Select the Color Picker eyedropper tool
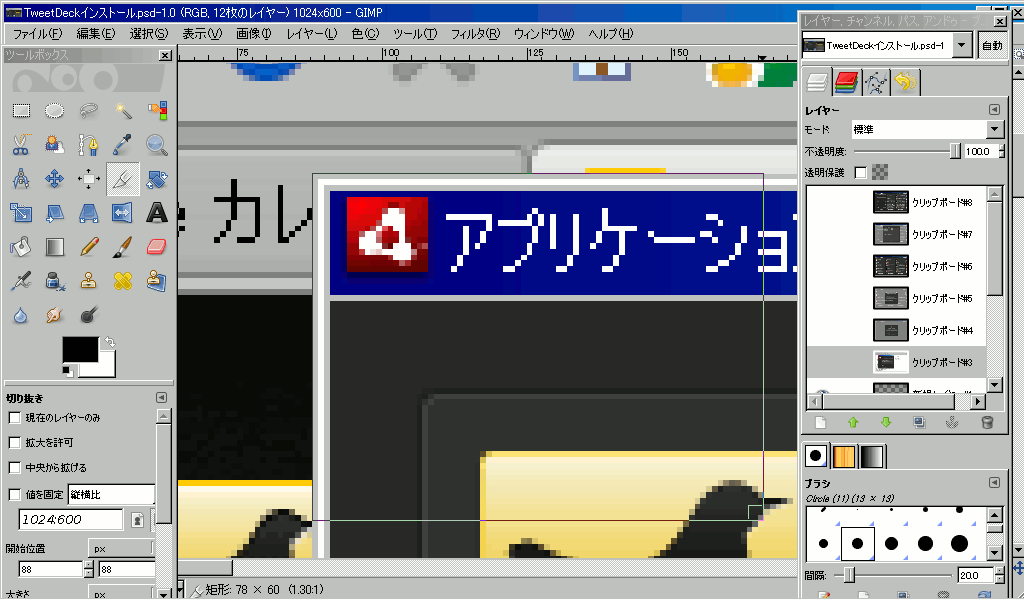This screenshot has width=1024, height=600. (x=123, y=144)
